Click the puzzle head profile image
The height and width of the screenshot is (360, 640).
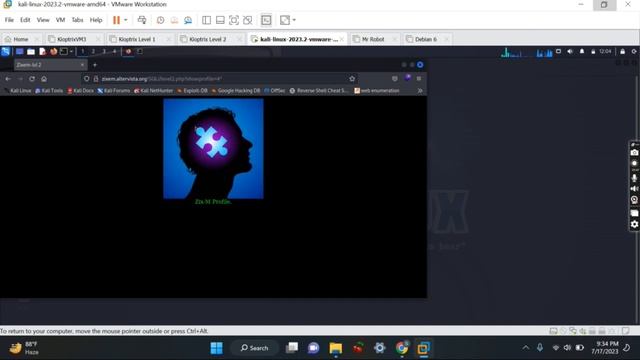213,149
